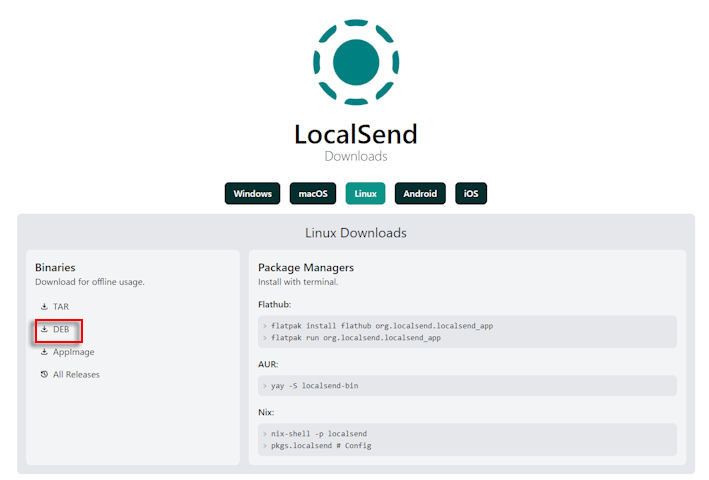
Task: Switch to the macOS tab
Action: click(313, 193)
